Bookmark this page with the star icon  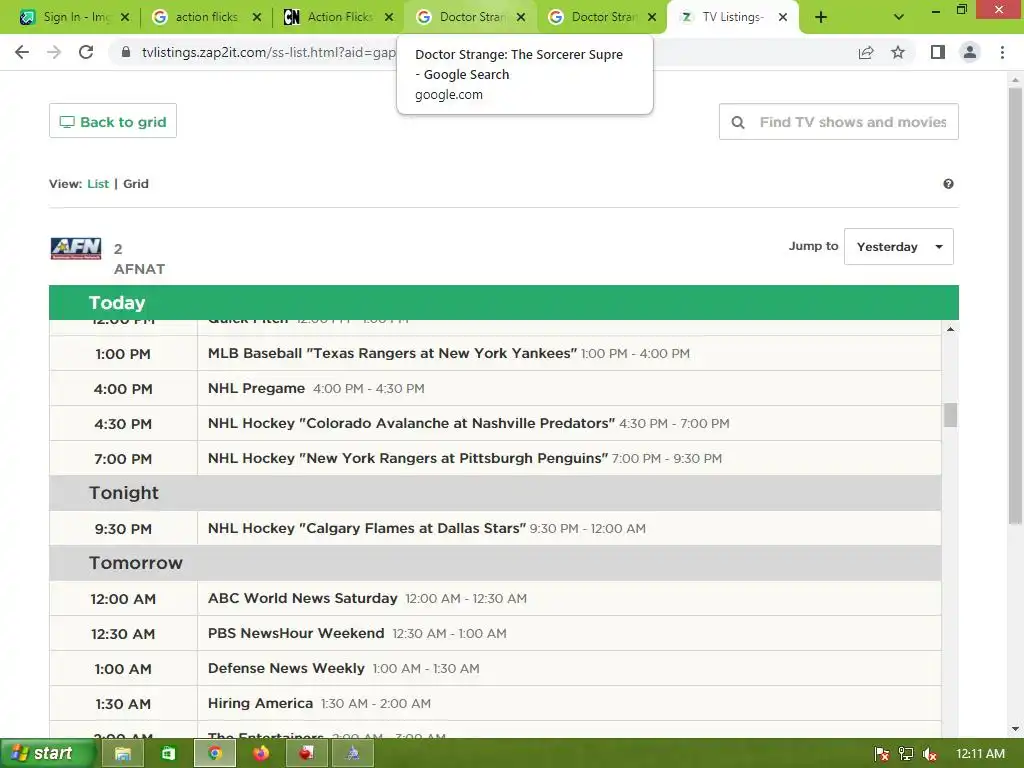point(898,52)
